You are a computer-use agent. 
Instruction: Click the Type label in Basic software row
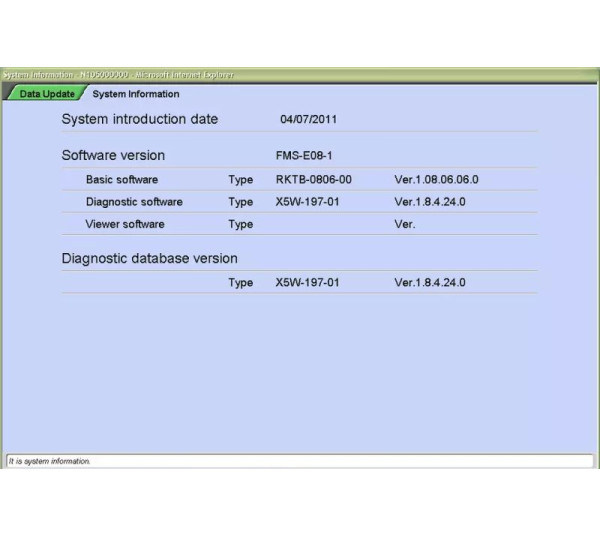240,180
